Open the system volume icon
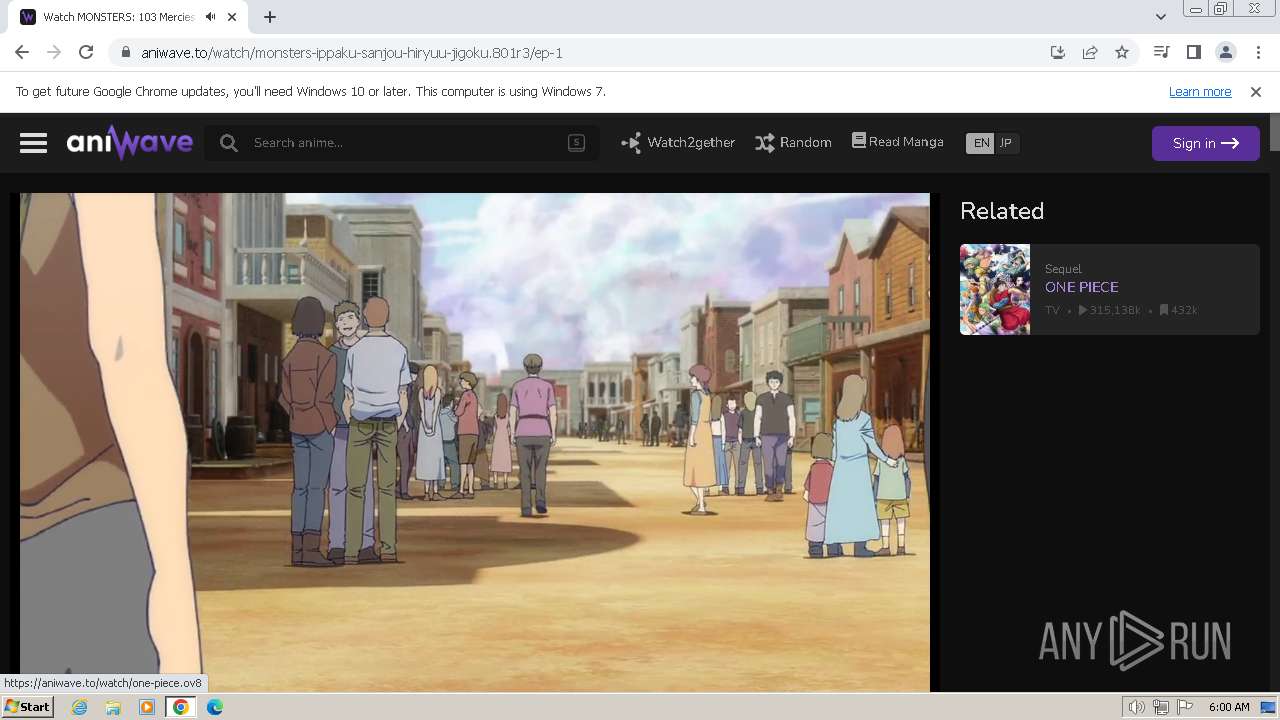Image resolution: width=1280 pixels, height=720 pixels. pos(1137,707)
